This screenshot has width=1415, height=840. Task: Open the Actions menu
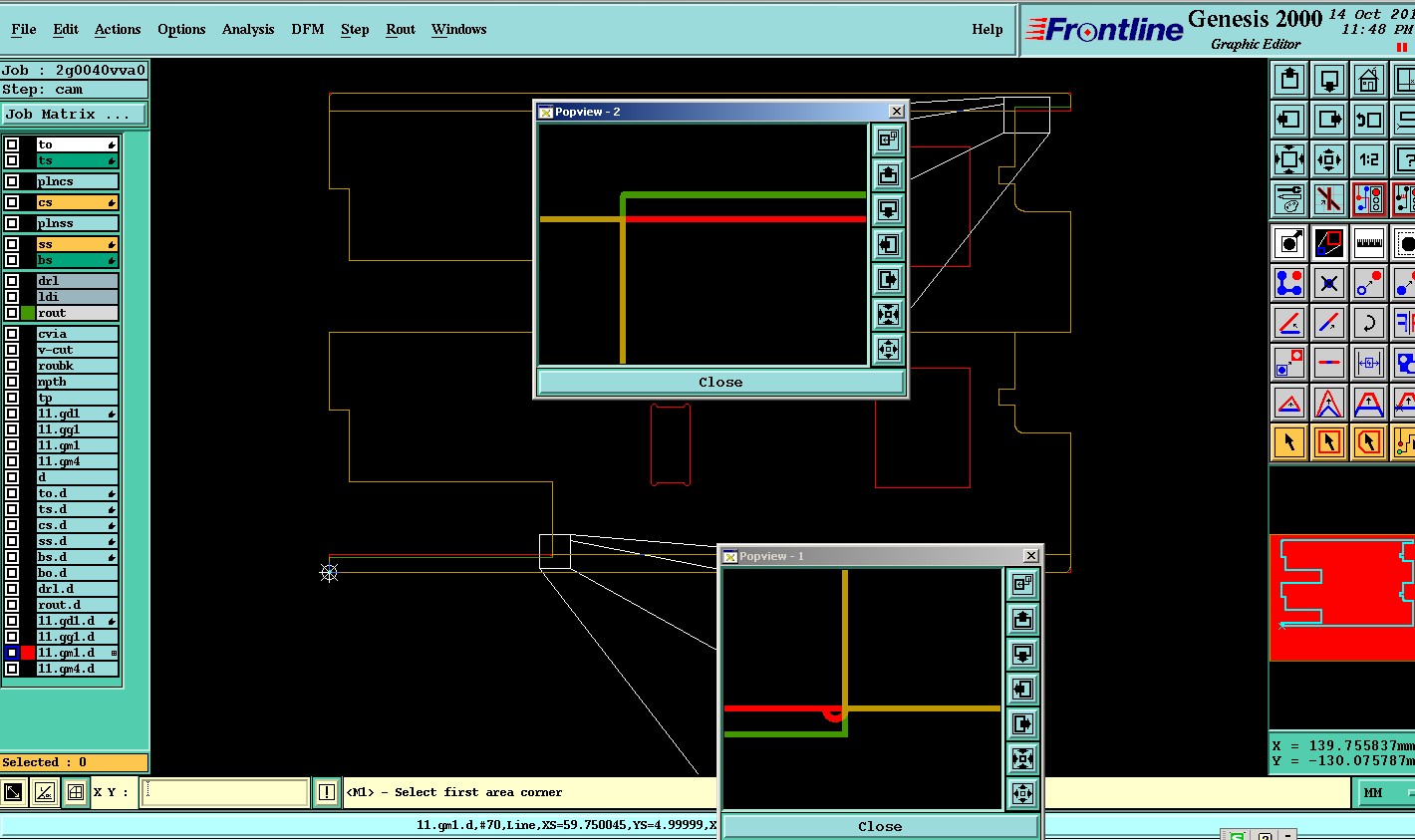coord(118,29)
